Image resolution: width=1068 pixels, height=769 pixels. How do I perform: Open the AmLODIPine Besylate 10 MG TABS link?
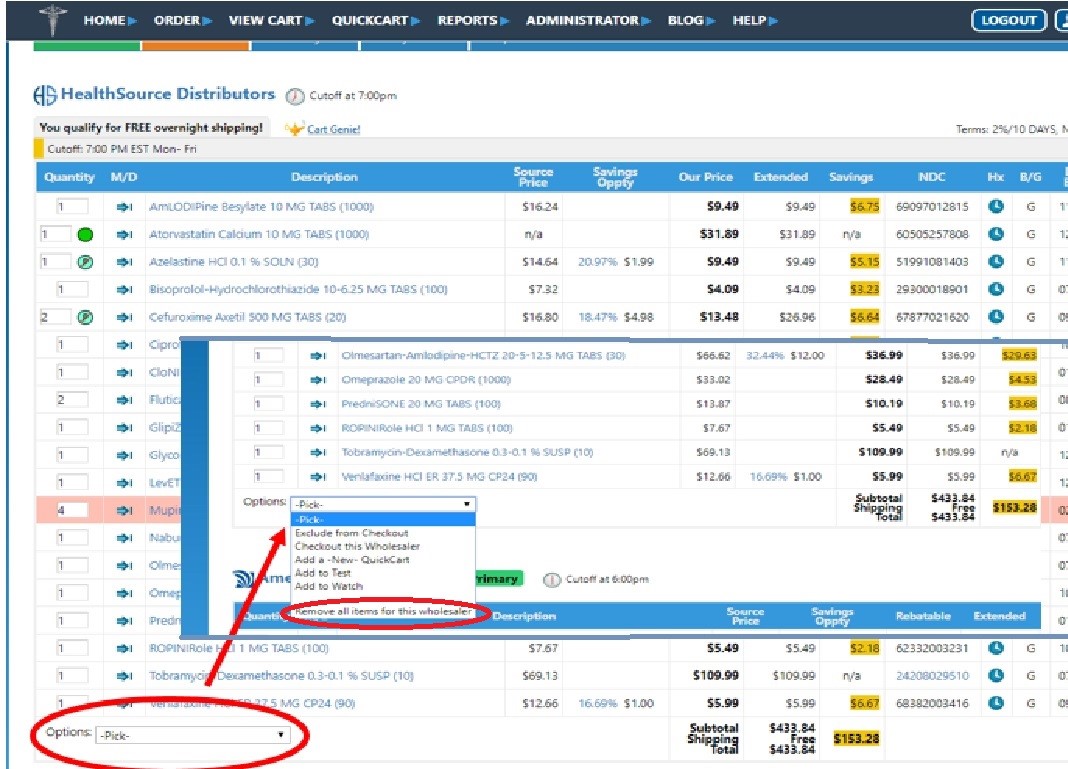(262, 207)
